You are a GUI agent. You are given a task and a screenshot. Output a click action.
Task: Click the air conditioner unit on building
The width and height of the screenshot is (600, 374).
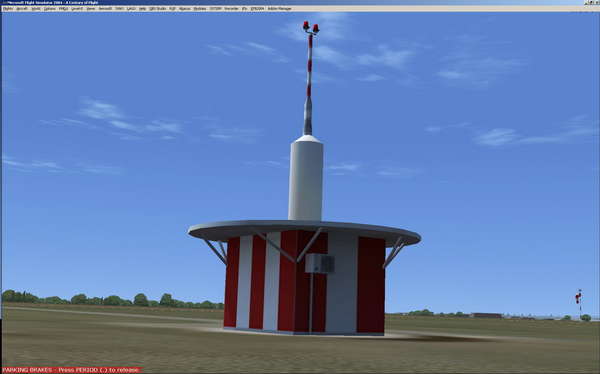[320, 263]
